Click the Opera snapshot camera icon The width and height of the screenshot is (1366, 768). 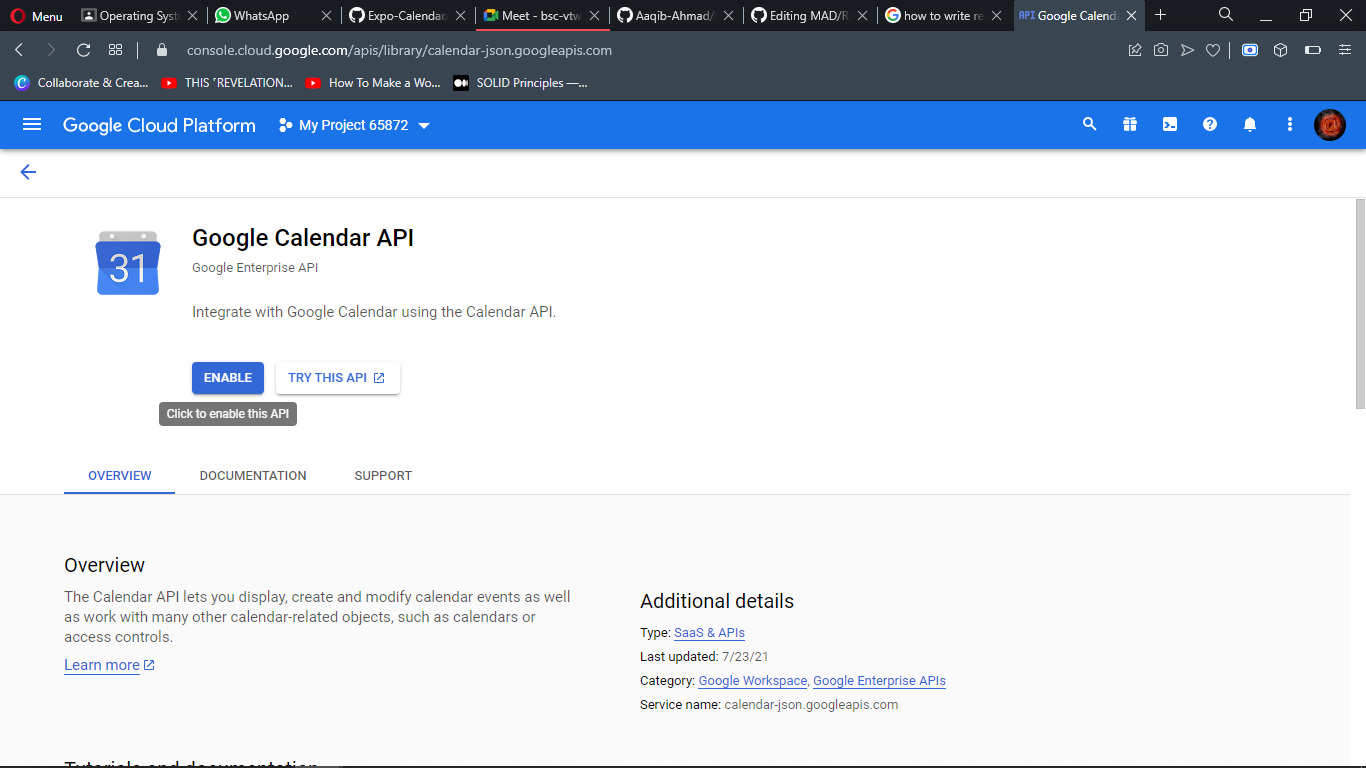pyautogui.click(x=1161, y=50)
